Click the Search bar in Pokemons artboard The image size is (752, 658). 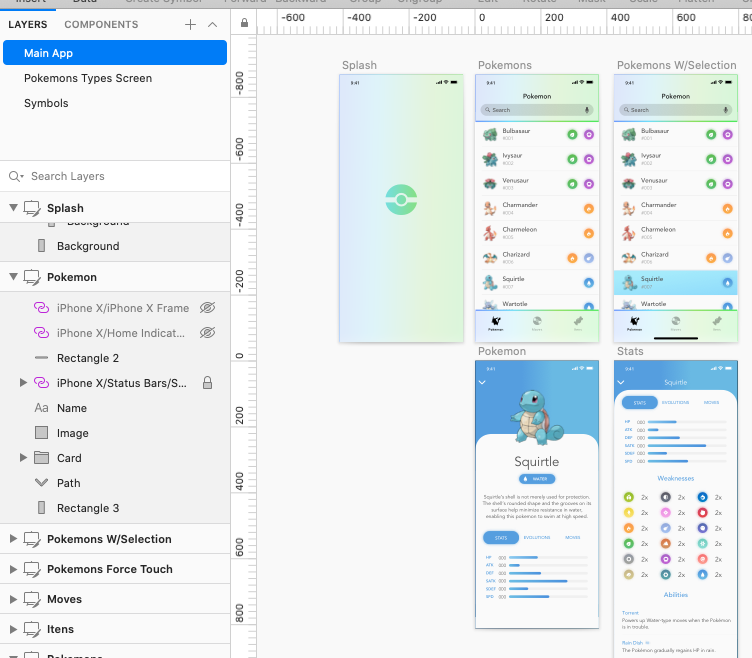coord(537,110)
